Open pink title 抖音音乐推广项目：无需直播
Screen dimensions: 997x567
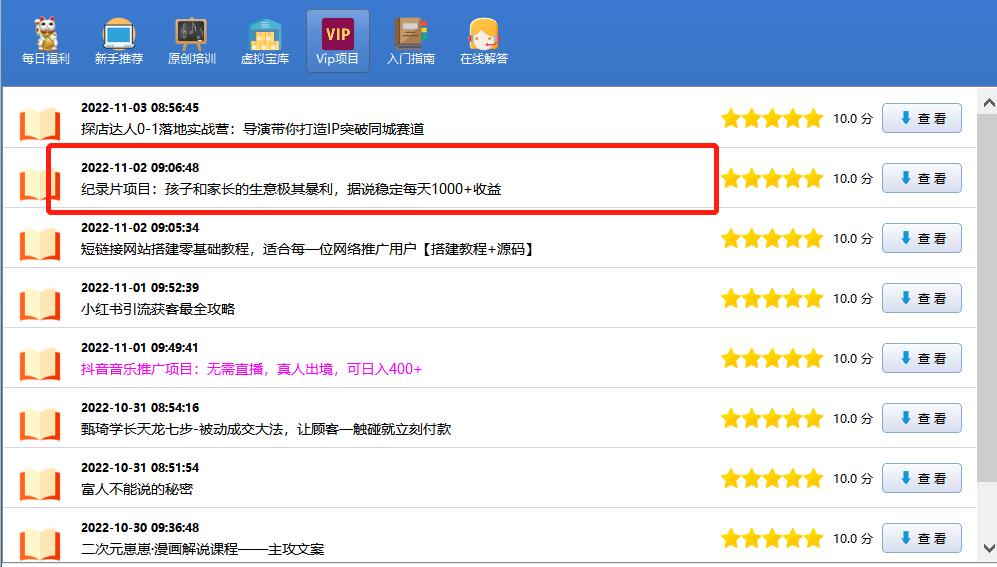click(x=251, y=369)
